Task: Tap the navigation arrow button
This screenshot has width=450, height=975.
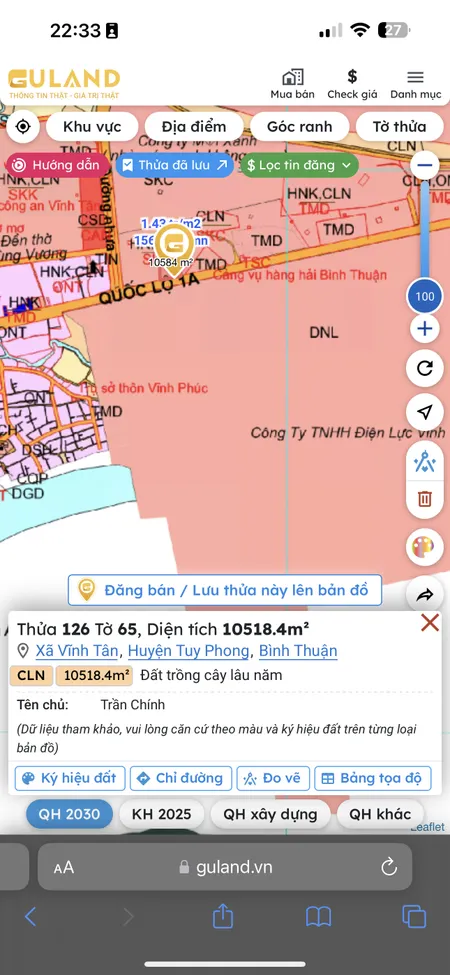Action: [425, 412]
